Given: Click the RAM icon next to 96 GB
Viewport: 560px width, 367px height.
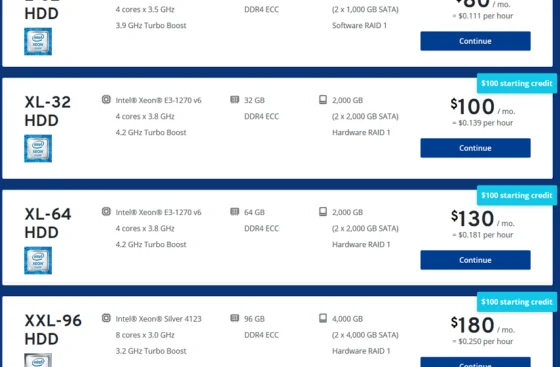Looking at the screenshot, I should (235, 318).
